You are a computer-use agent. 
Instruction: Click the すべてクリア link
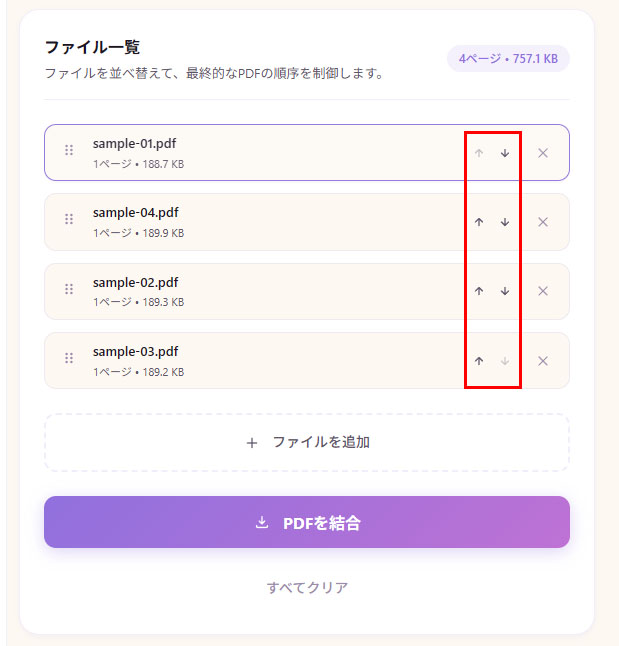[x=307, y=587]
